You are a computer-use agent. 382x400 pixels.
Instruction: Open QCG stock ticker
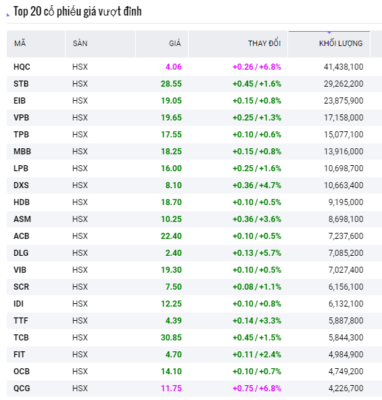(x=22, y=388)
